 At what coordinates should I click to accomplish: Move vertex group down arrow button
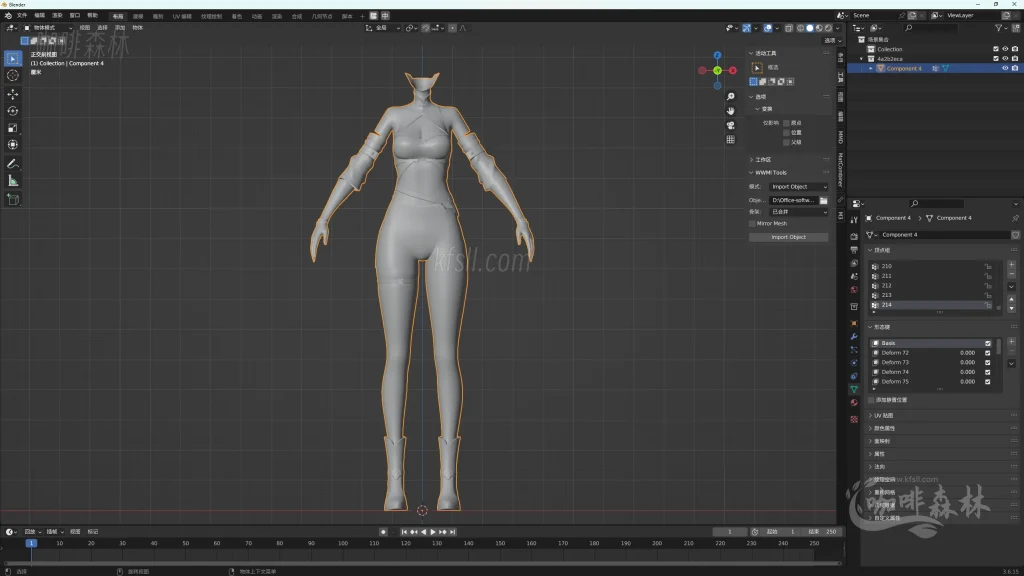point(1012,308)
